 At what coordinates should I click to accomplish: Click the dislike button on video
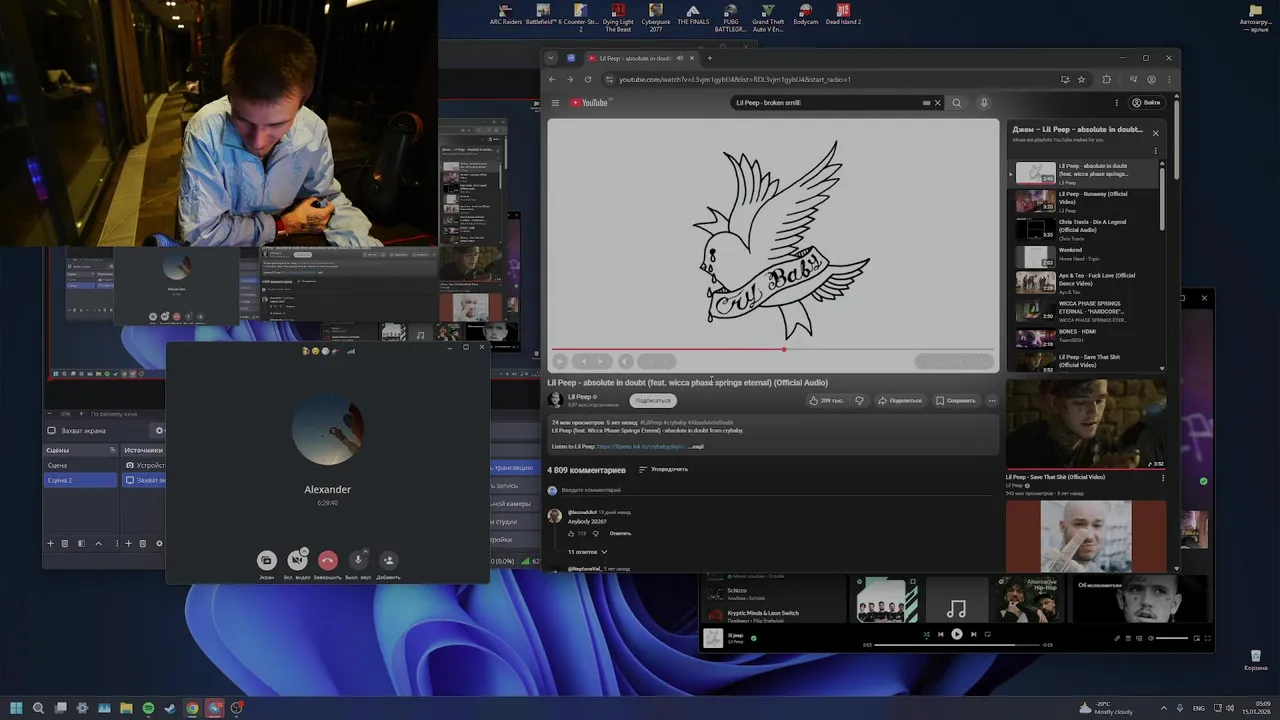pyautogui.click(x=859, y=400)
